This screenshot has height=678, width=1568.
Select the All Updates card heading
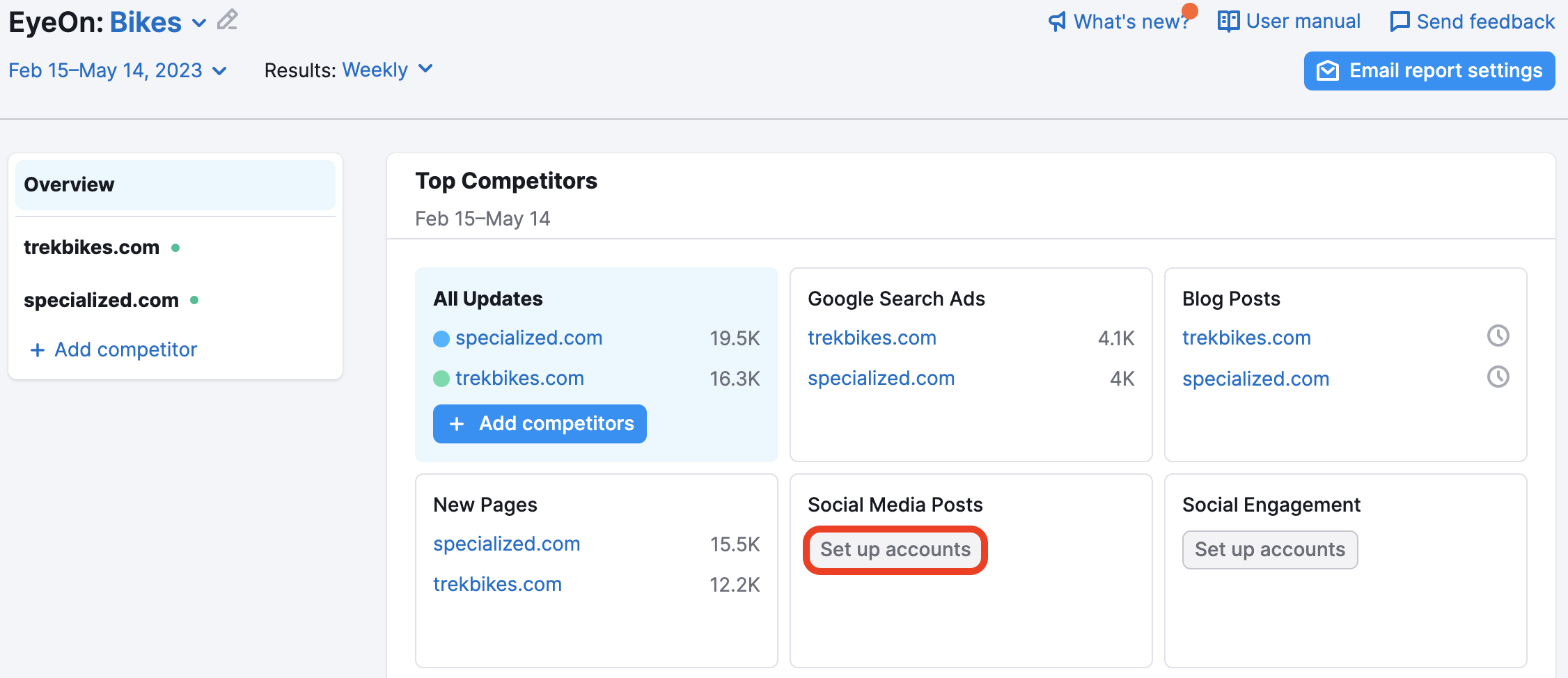point(488,299)
